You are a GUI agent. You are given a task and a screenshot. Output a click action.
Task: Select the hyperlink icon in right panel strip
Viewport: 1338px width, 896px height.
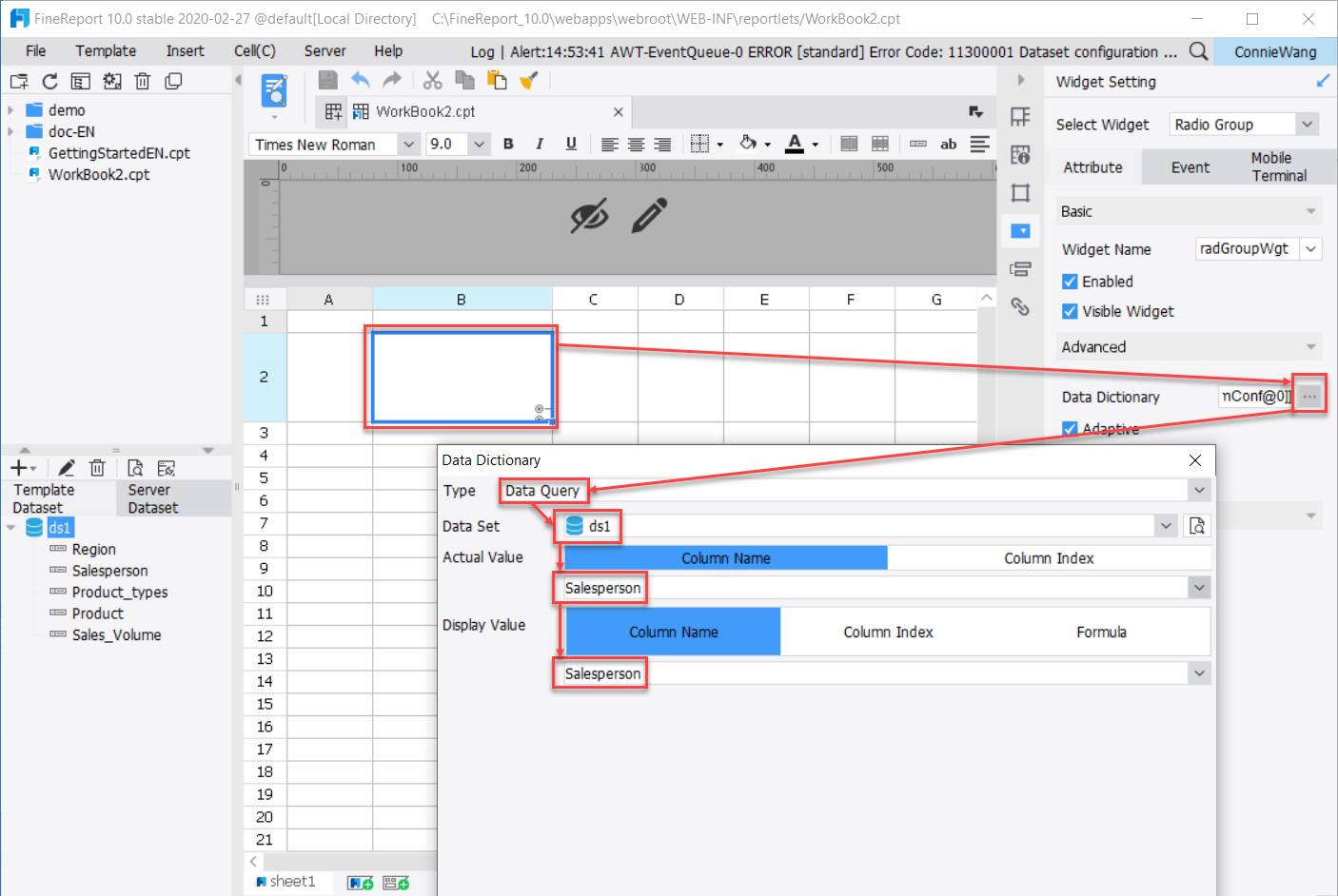[x=1020, y=307]
